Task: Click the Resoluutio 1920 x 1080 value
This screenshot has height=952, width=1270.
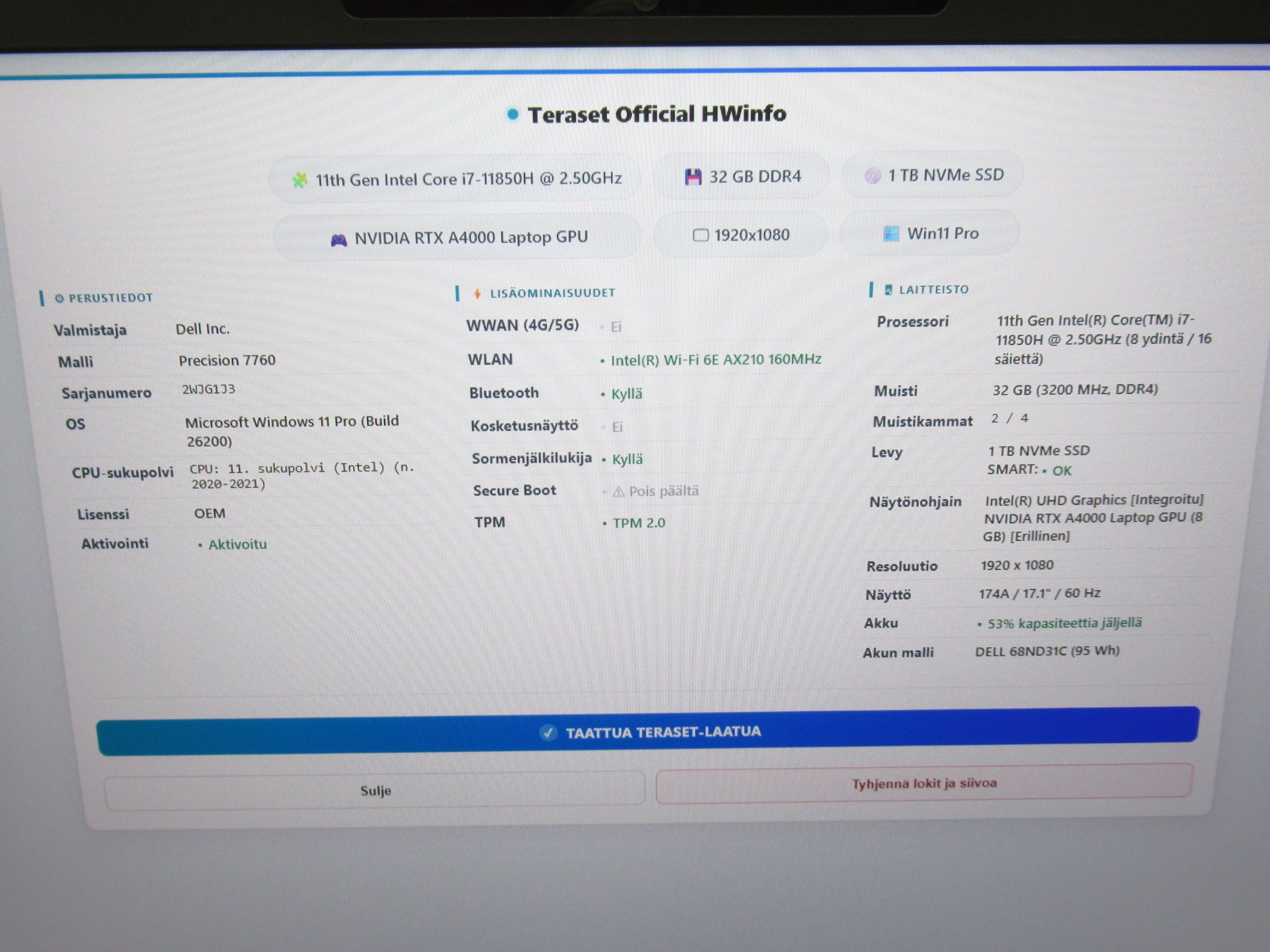Action: click(x=1017, y=565)
